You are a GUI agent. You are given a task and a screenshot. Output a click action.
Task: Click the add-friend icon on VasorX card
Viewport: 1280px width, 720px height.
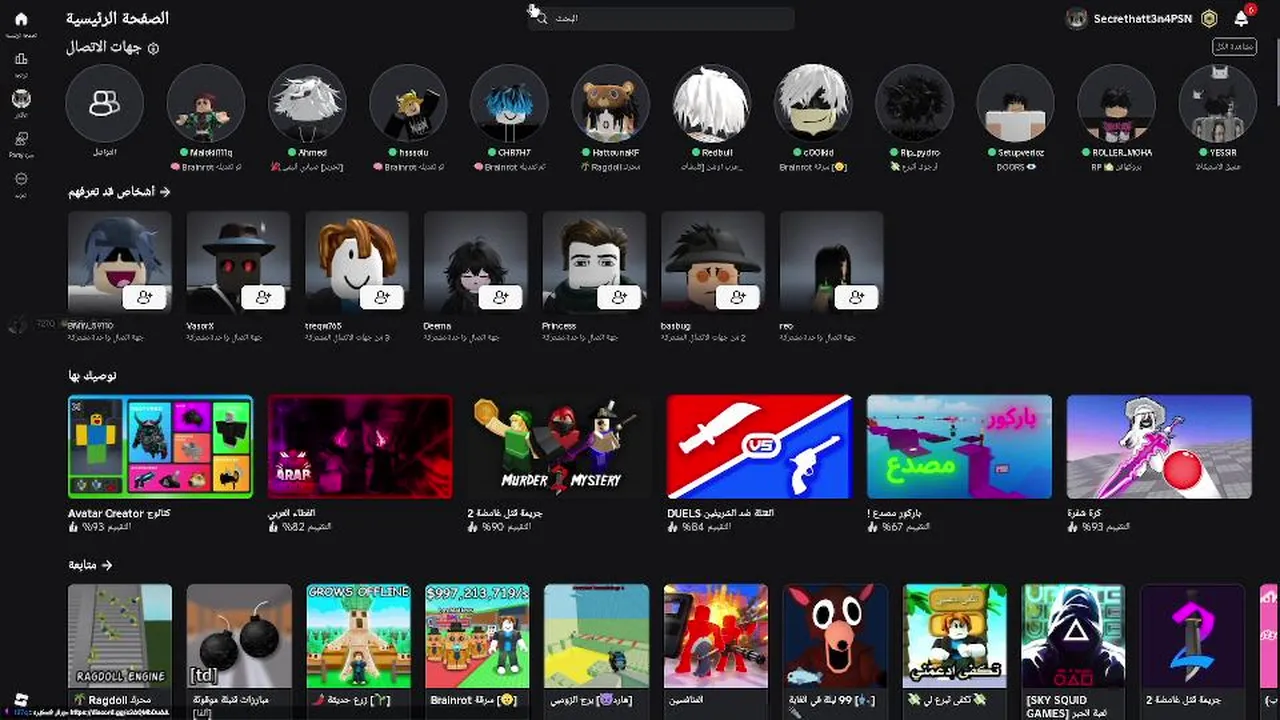pos(264,297)
